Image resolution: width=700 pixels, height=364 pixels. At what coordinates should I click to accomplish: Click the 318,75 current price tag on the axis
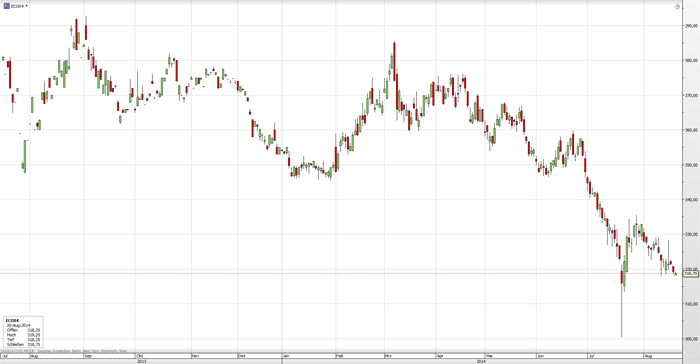pos(691,273)
